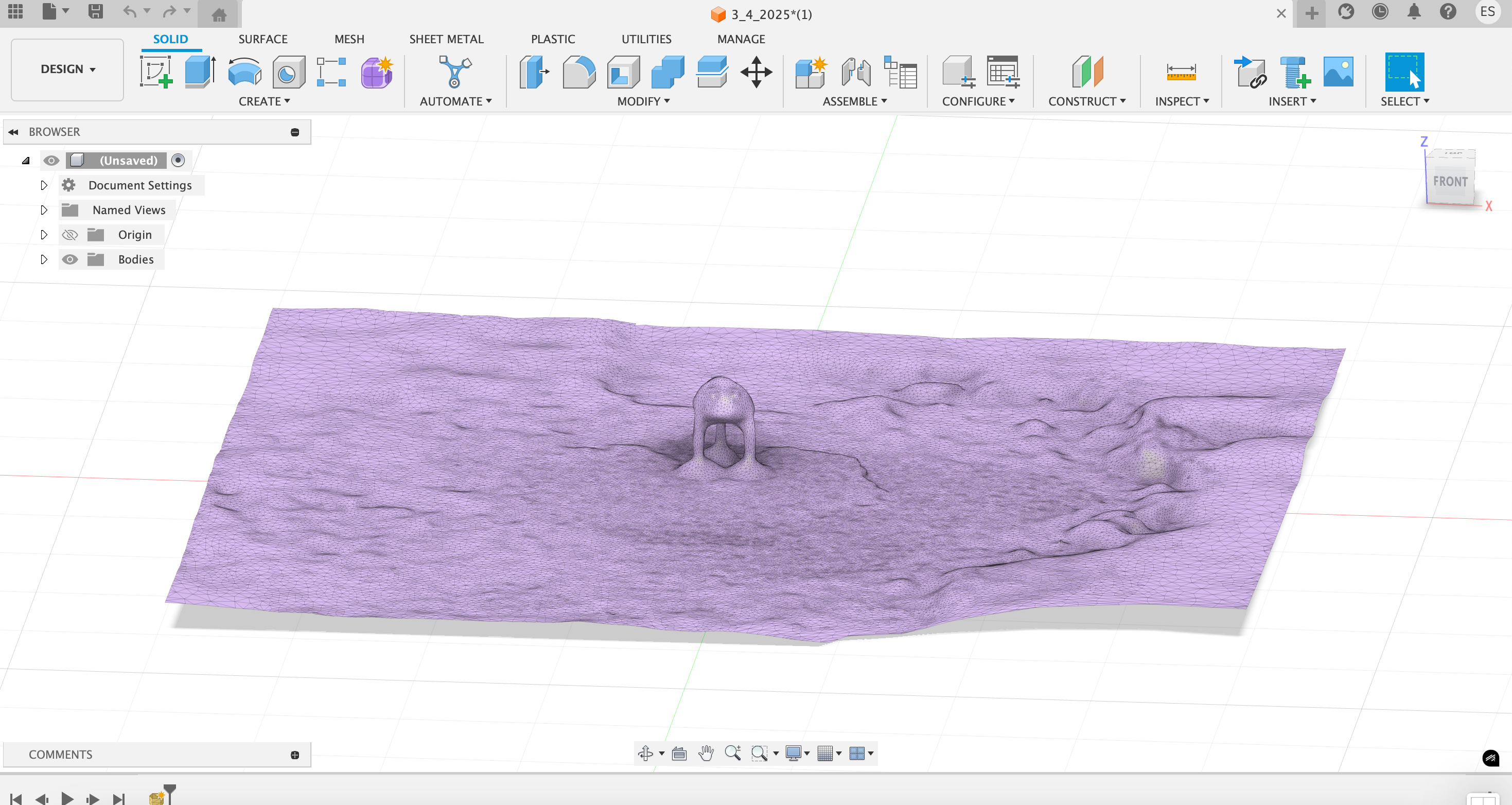Screen dimensions: 1512x805
Task: Switch to the MESH tab
Action: tap(349, 39)
